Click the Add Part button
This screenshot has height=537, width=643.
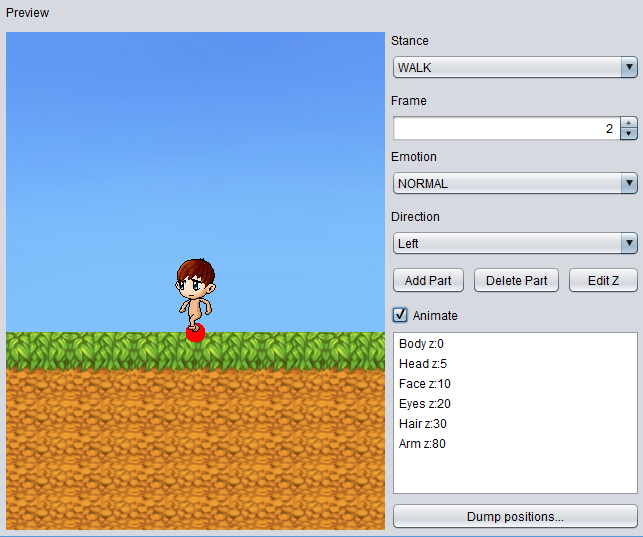(x=428, y=280)
